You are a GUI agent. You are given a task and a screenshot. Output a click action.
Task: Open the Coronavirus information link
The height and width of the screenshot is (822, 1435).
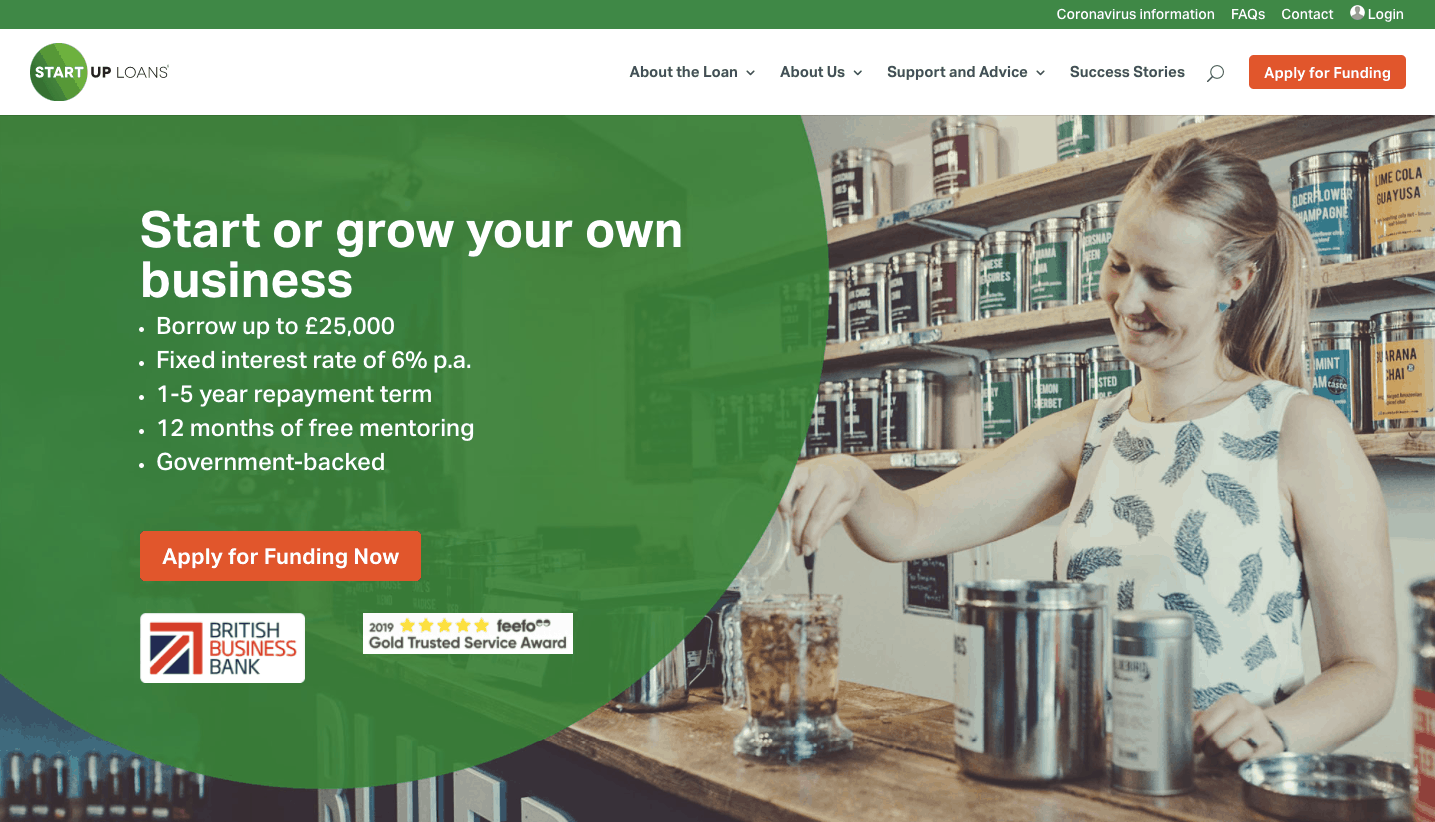pyautogui.click(x=1135, y=14)
